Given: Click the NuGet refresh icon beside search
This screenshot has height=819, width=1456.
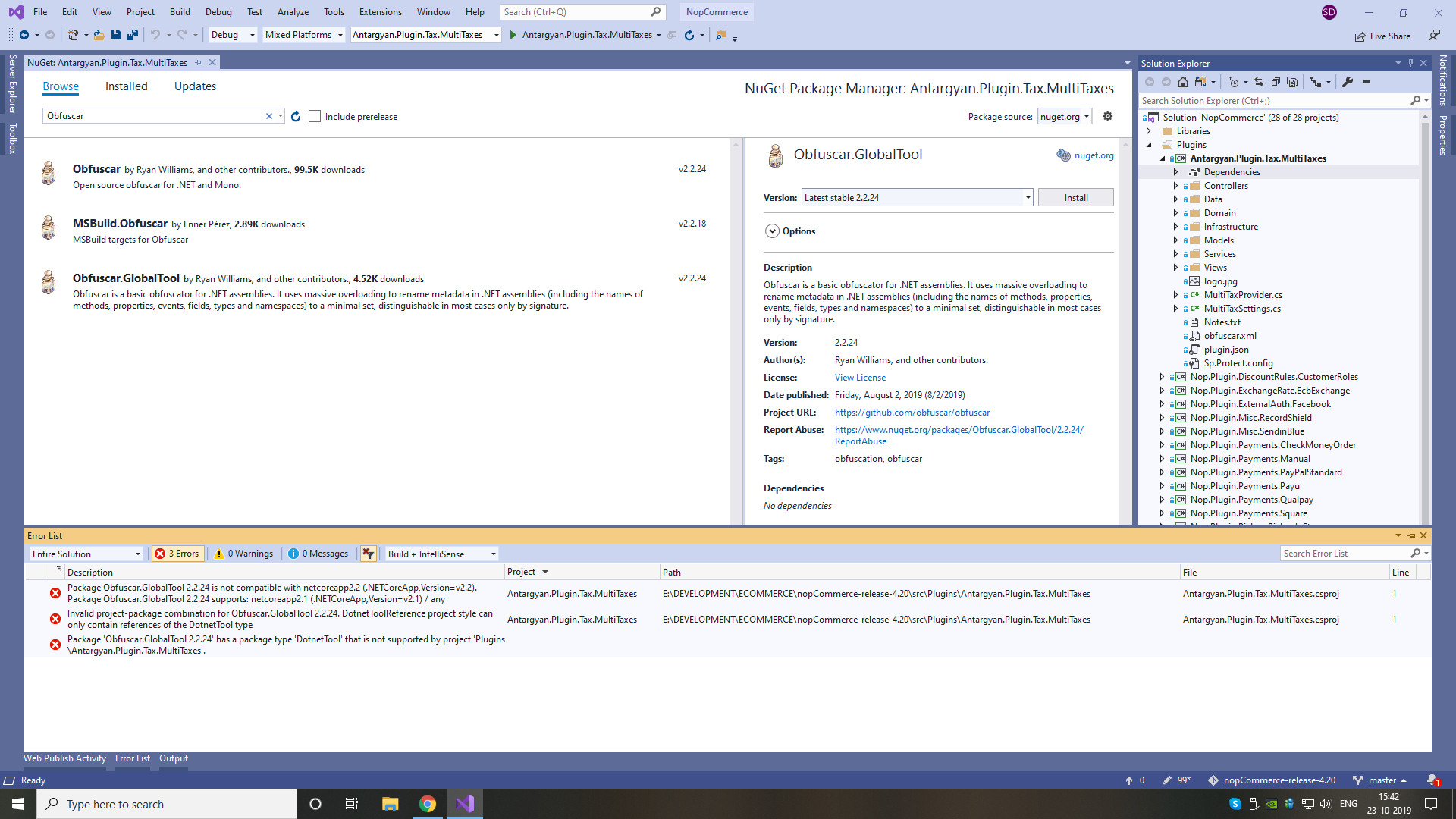Looking at the screenshot, I should 296,116.
